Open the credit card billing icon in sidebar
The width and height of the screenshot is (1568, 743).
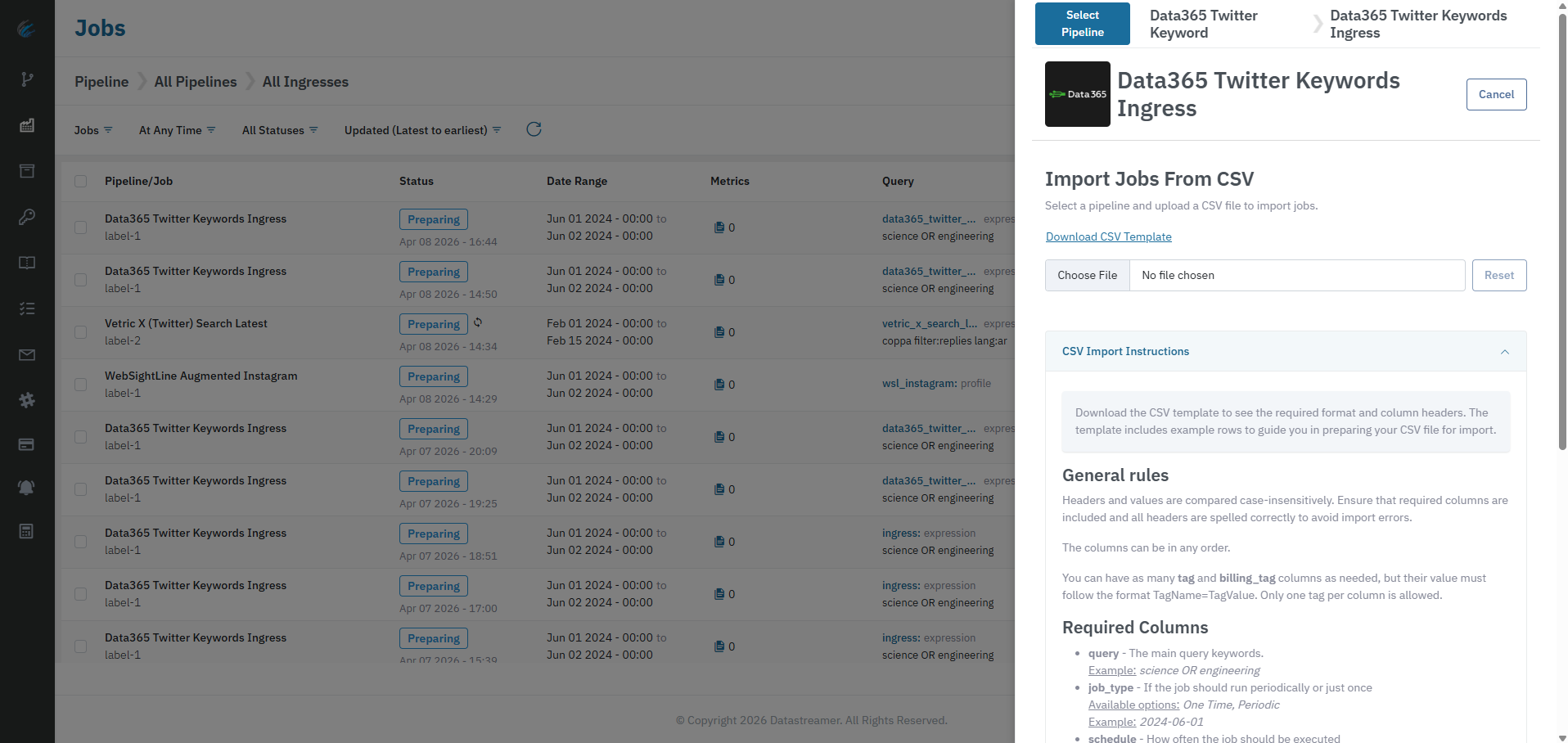tap(27, 444)
